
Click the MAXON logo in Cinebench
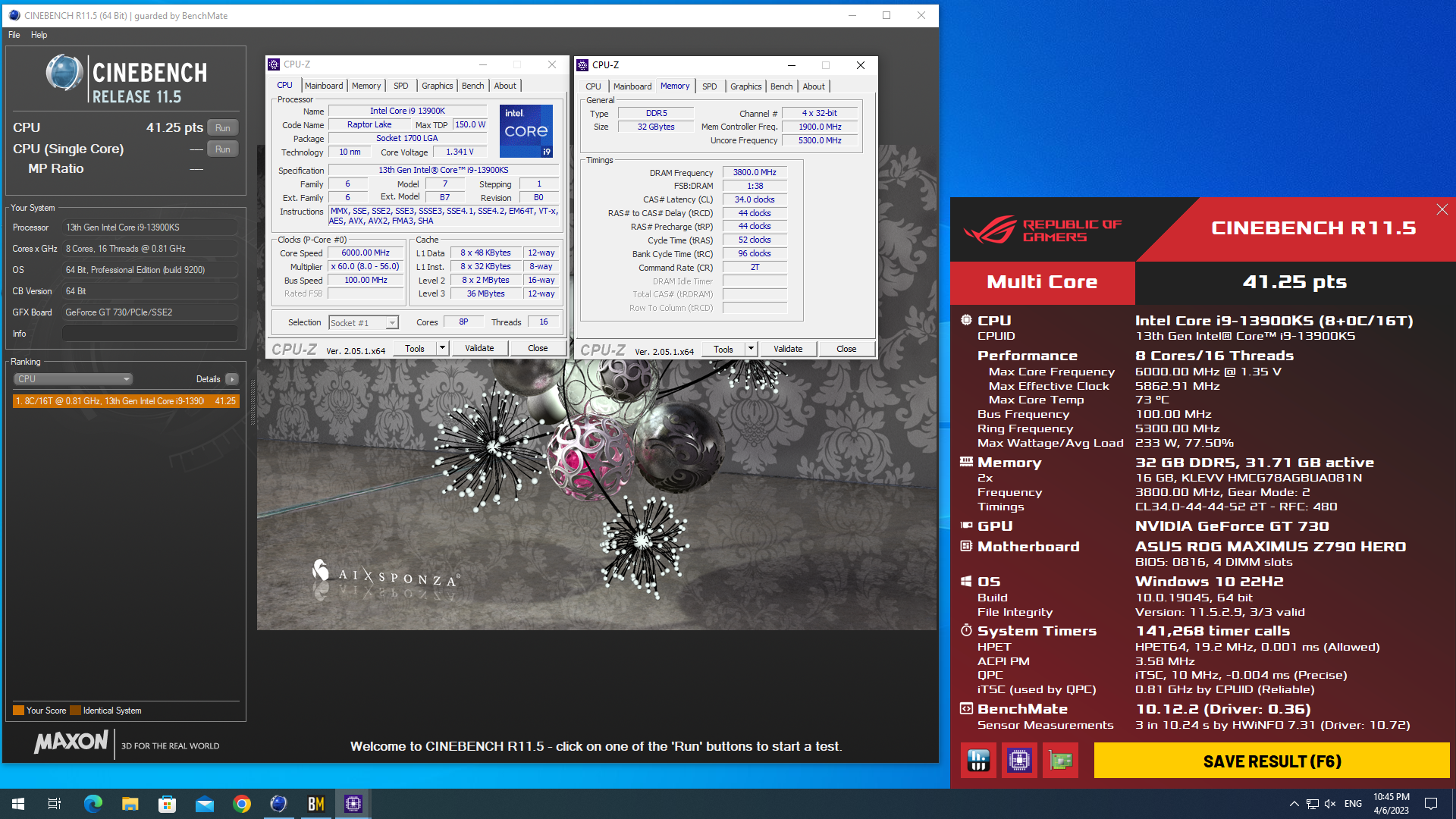click(x=71, y=742)
